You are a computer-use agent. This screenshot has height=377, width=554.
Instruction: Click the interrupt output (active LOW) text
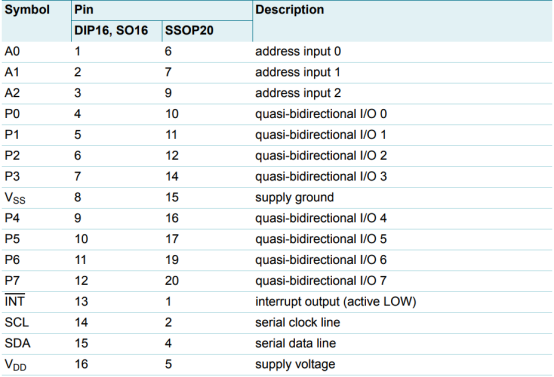(x=336, y=302)
